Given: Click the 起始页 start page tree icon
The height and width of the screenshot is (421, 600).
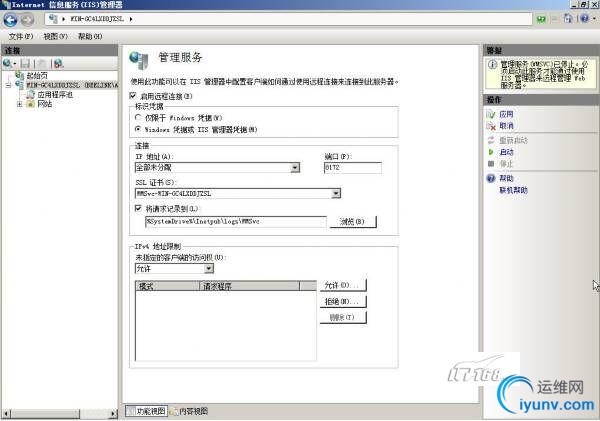Looking at the screenshot, I should pyautogui.click(x=20, y=75).
